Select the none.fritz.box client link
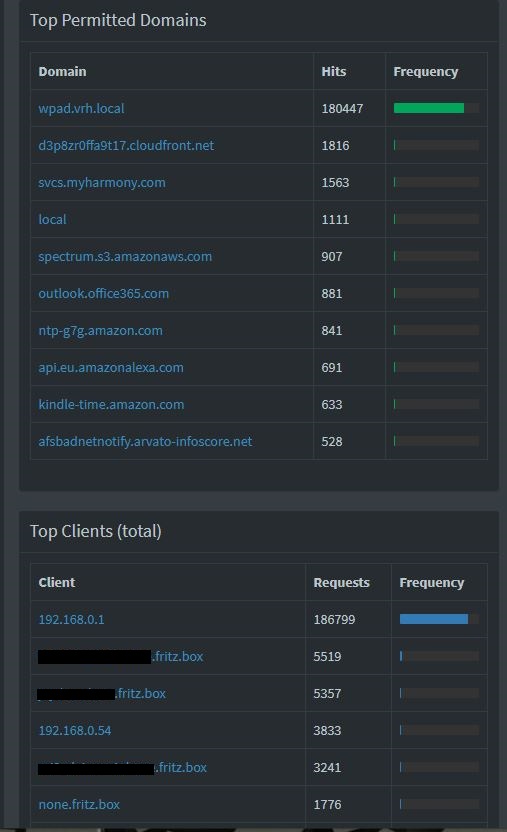507x832 pixels. pos(79,804)
